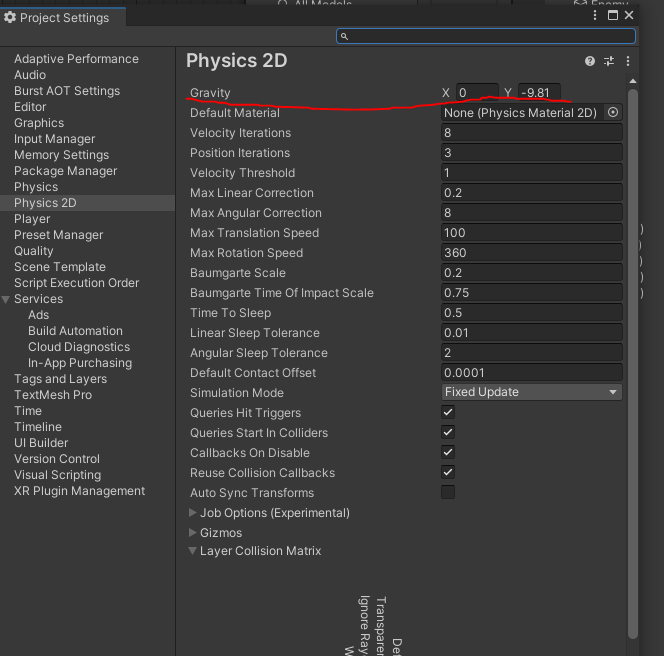Expand the Gizmos section

(193, 532)
